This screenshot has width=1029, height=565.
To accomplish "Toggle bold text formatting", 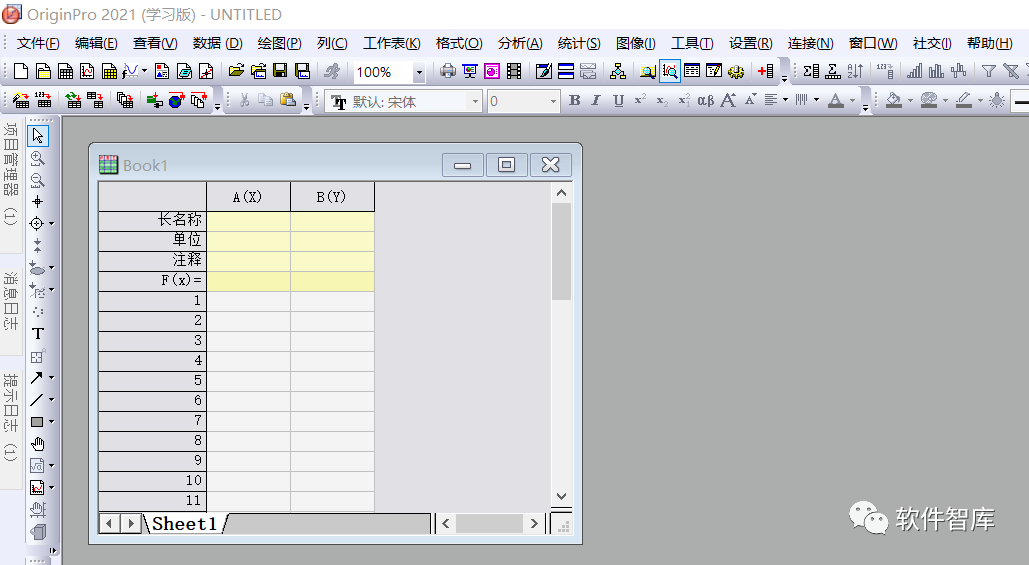I will (575, 100).
